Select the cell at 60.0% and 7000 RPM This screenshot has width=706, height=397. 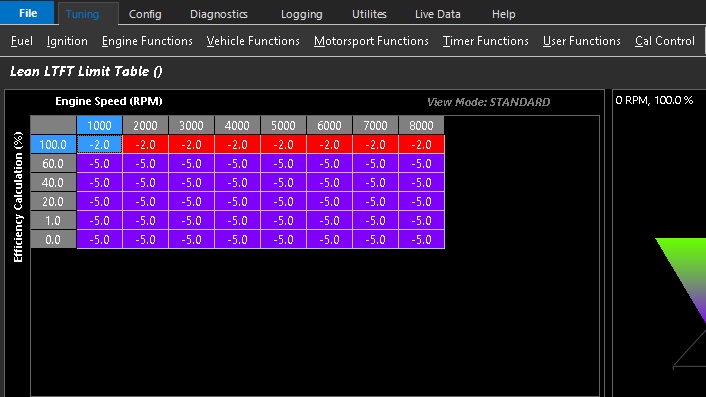[x=375, y=163]
